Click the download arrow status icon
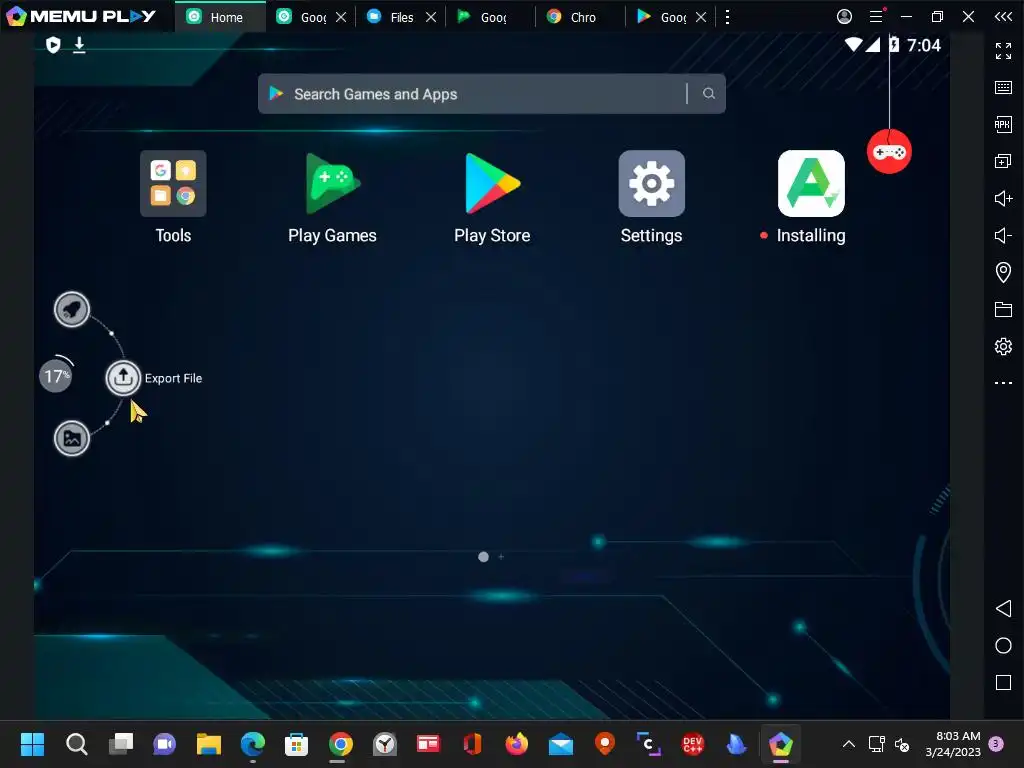The height and width of the screenshot is (768, 1024). [79, 44]
